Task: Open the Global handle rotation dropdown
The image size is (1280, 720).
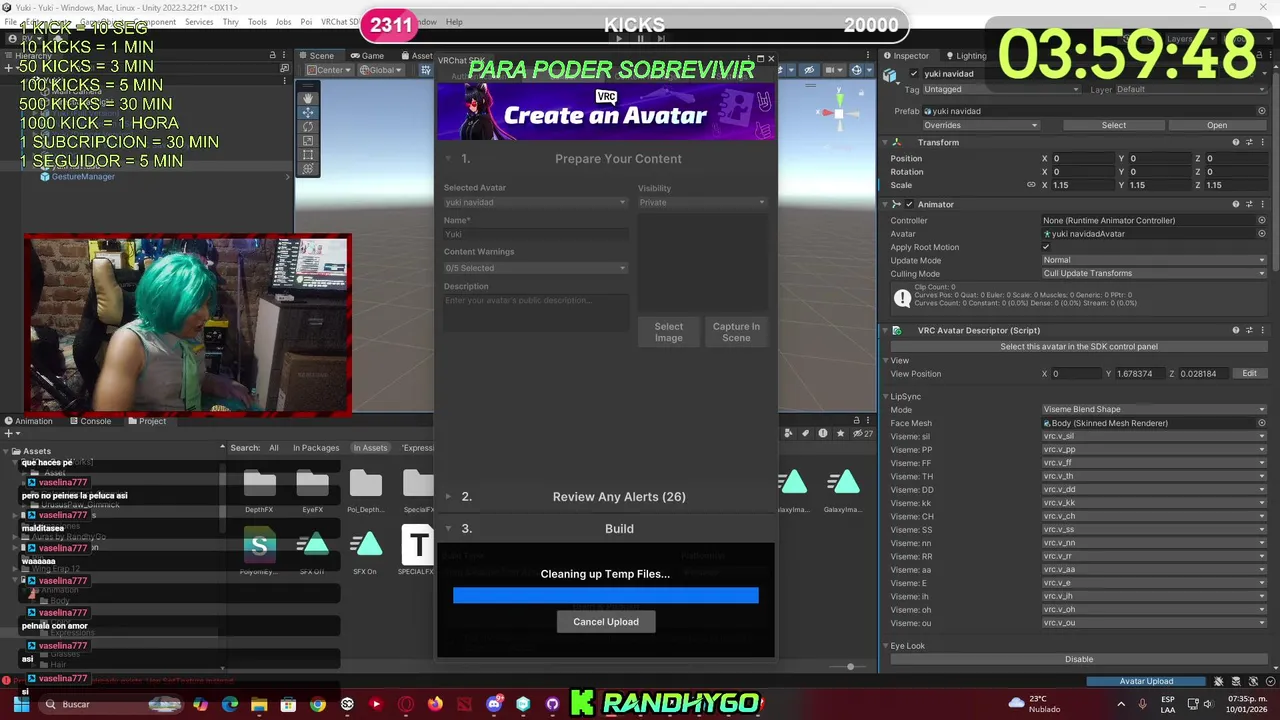Action: [x=380, y=70]
